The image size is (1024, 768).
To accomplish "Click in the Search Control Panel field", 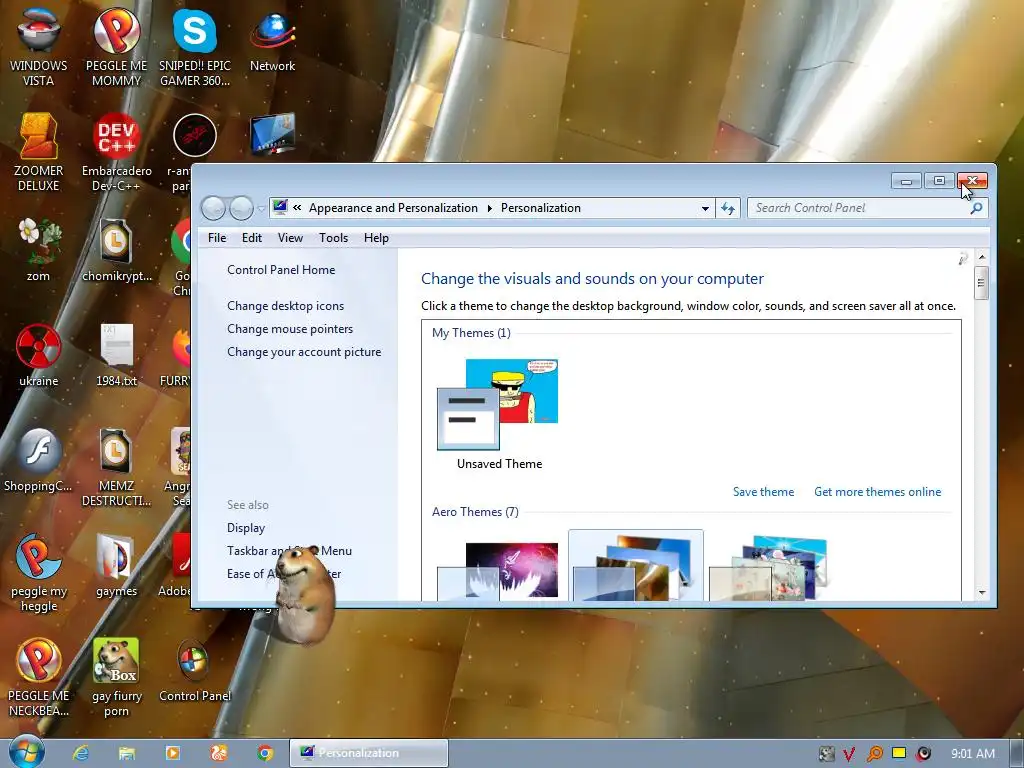I will [859, 208].
